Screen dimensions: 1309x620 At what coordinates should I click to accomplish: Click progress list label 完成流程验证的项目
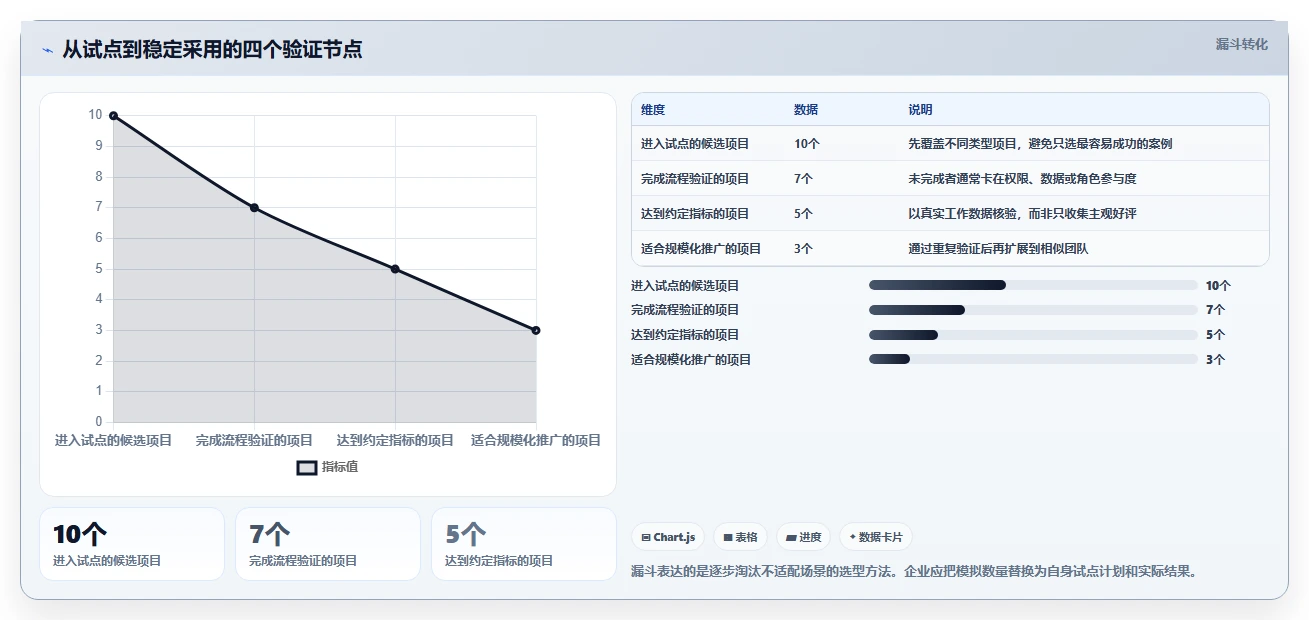[x=685, y=310]
